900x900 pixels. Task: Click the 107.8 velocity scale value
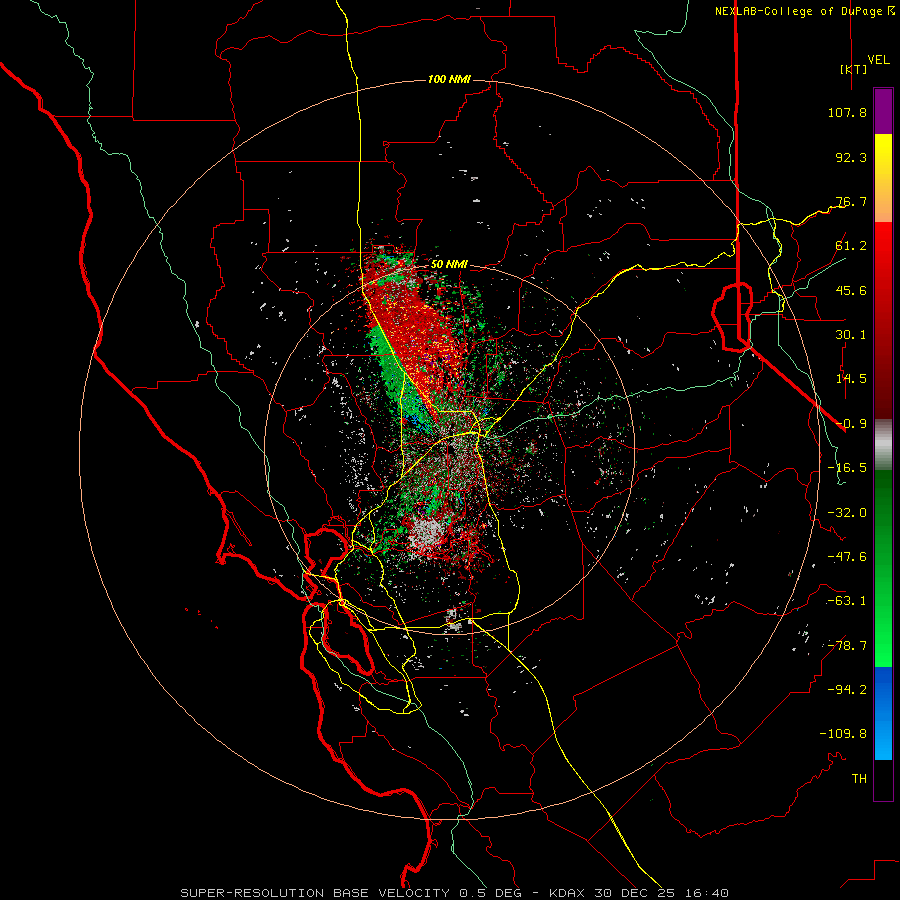point(847,112)
